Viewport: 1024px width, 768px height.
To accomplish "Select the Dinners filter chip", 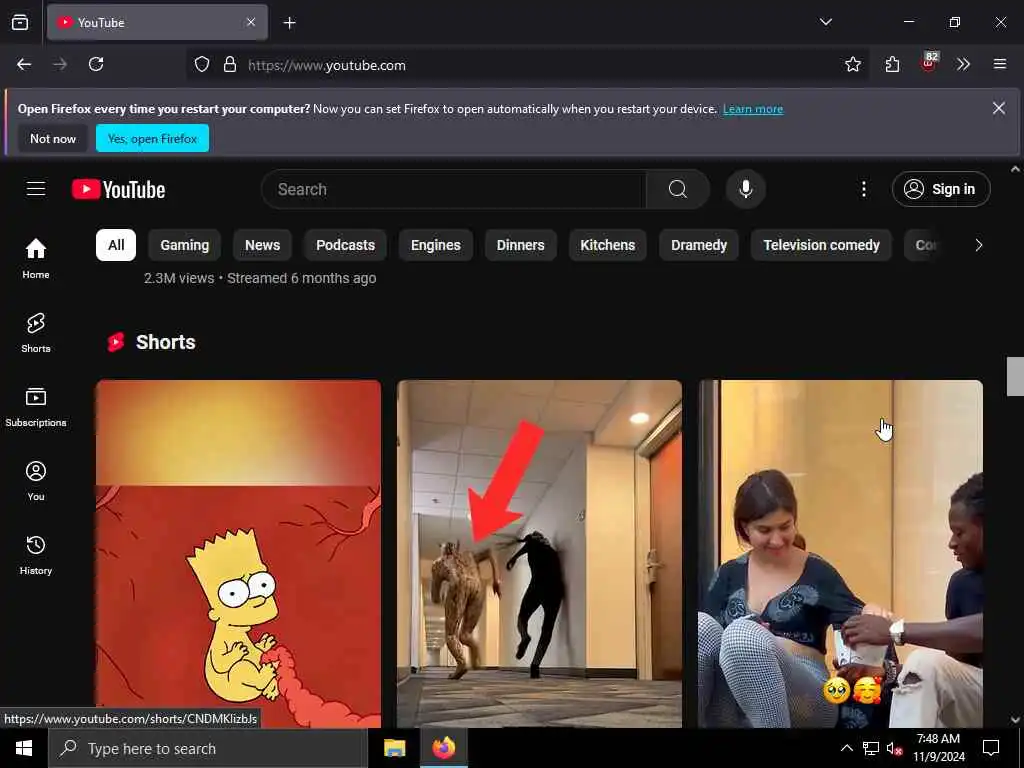I will 520,245.
